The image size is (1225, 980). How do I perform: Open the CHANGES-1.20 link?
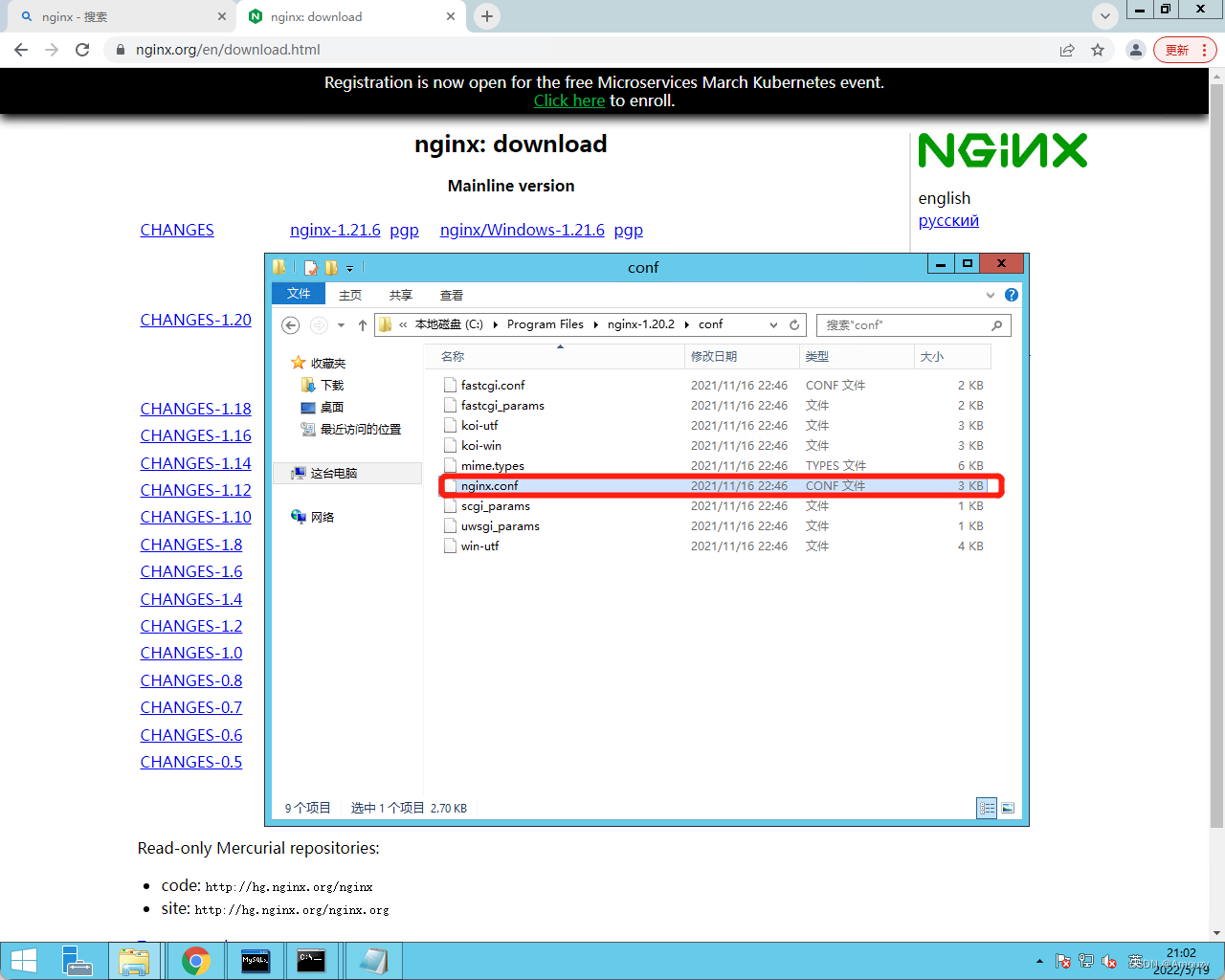pos(196,320)
